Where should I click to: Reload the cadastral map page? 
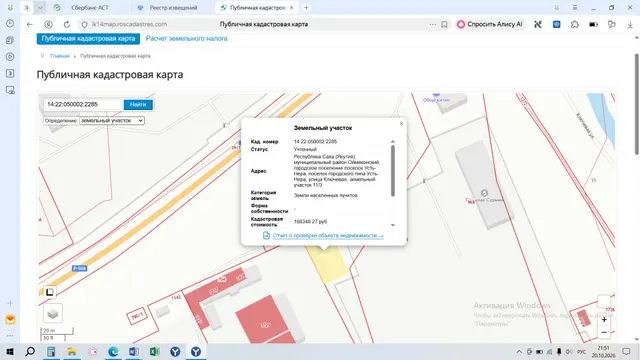(x=67, y=24)
